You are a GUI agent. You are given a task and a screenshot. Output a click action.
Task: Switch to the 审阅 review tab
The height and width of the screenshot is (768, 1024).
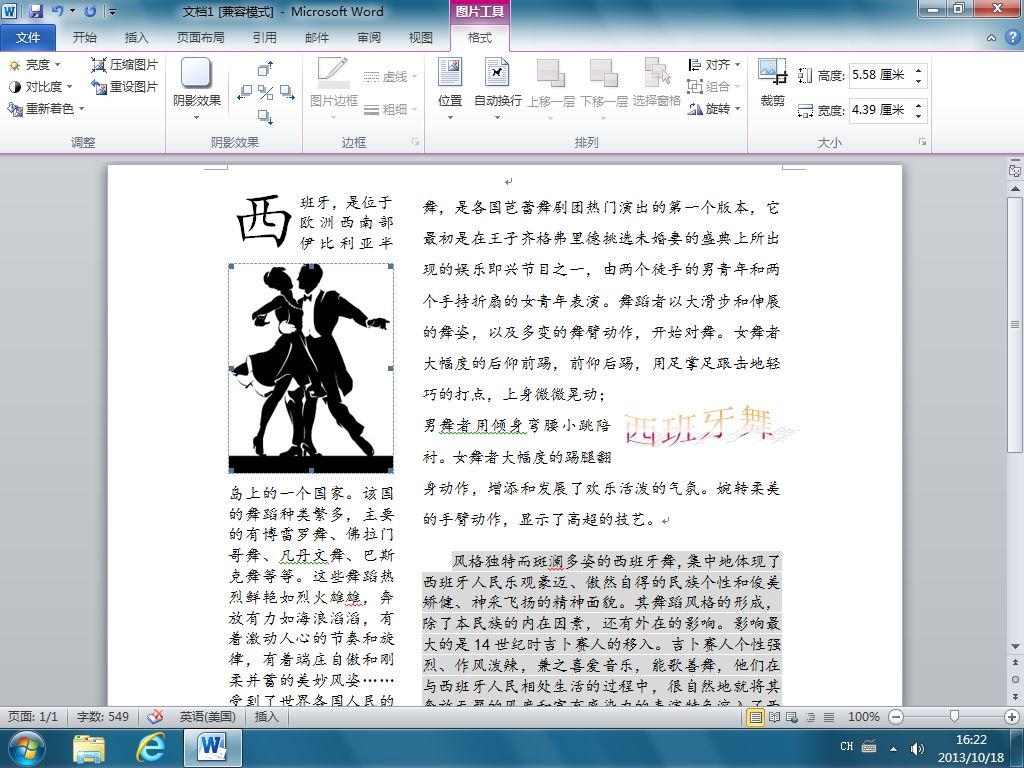(x=368, y=38)
